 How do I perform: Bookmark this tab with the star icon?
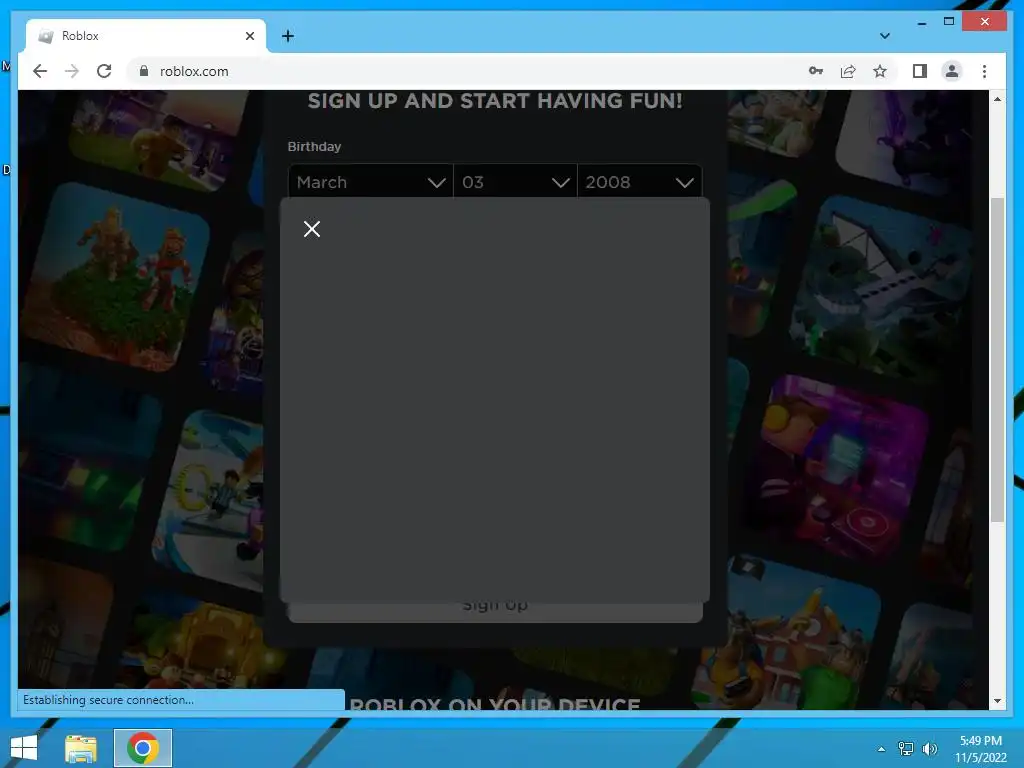click(x=880, y=71)
